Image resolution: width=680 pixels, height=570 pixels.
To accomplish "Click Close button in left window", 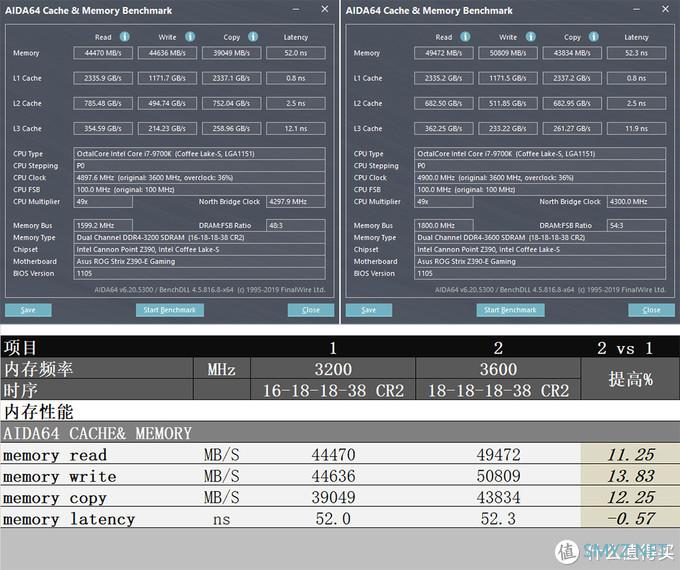I will [x=311, y=310].
